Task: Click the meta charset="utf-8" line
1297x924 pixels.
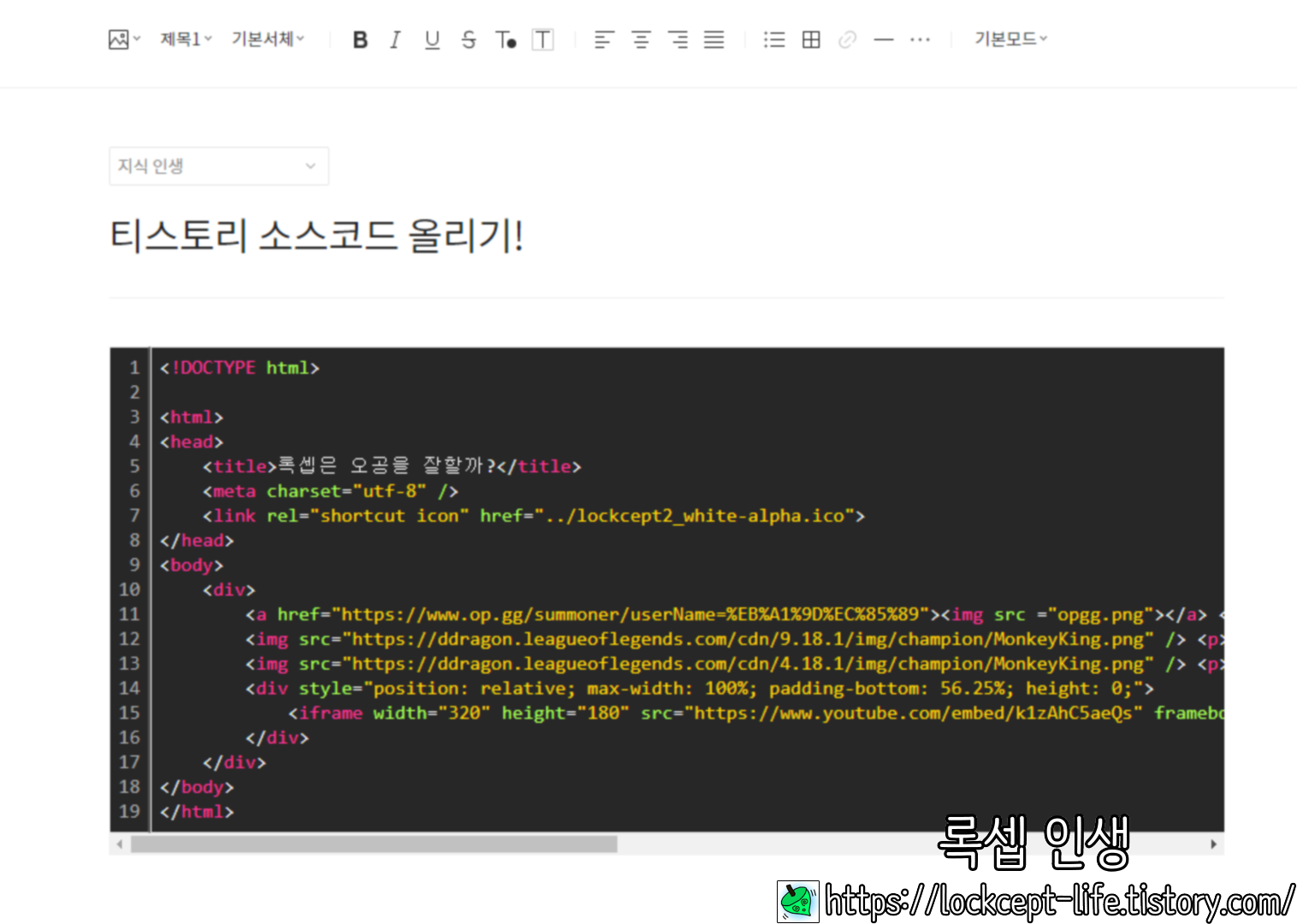Action: [330, 491]
